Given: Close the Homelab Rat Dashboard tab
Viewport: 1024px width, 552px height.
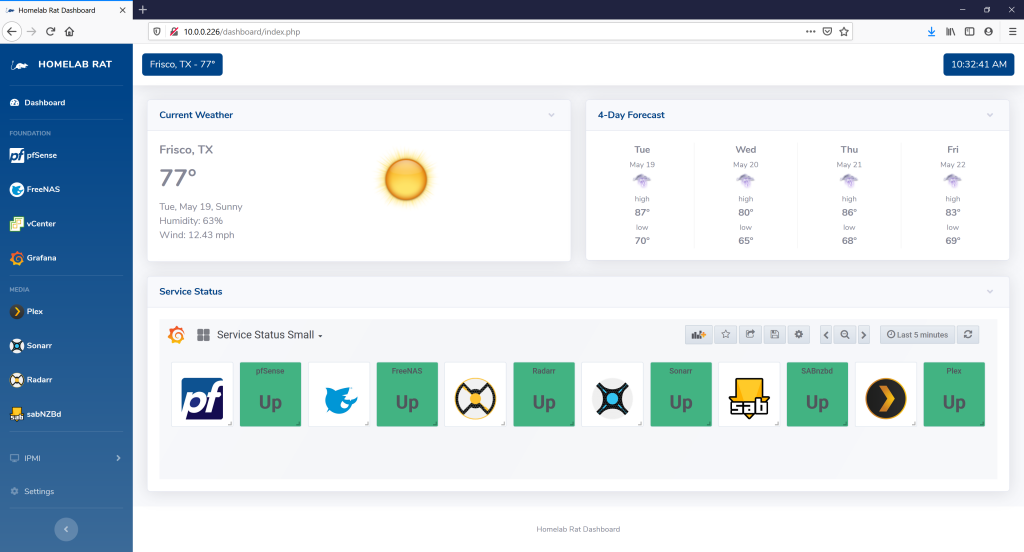Looking at the screenshot, I should 122,10.
